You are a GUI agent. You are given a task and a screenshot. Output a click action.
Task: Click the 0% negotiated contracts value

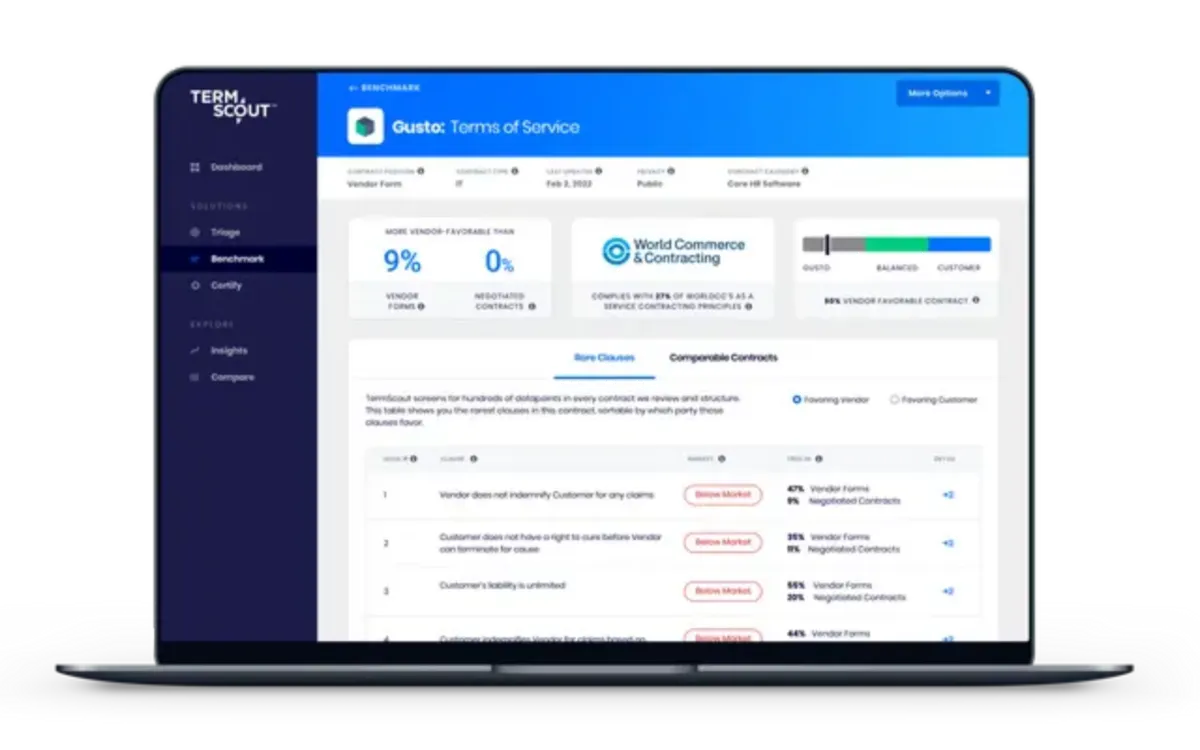tap(499, 261)
